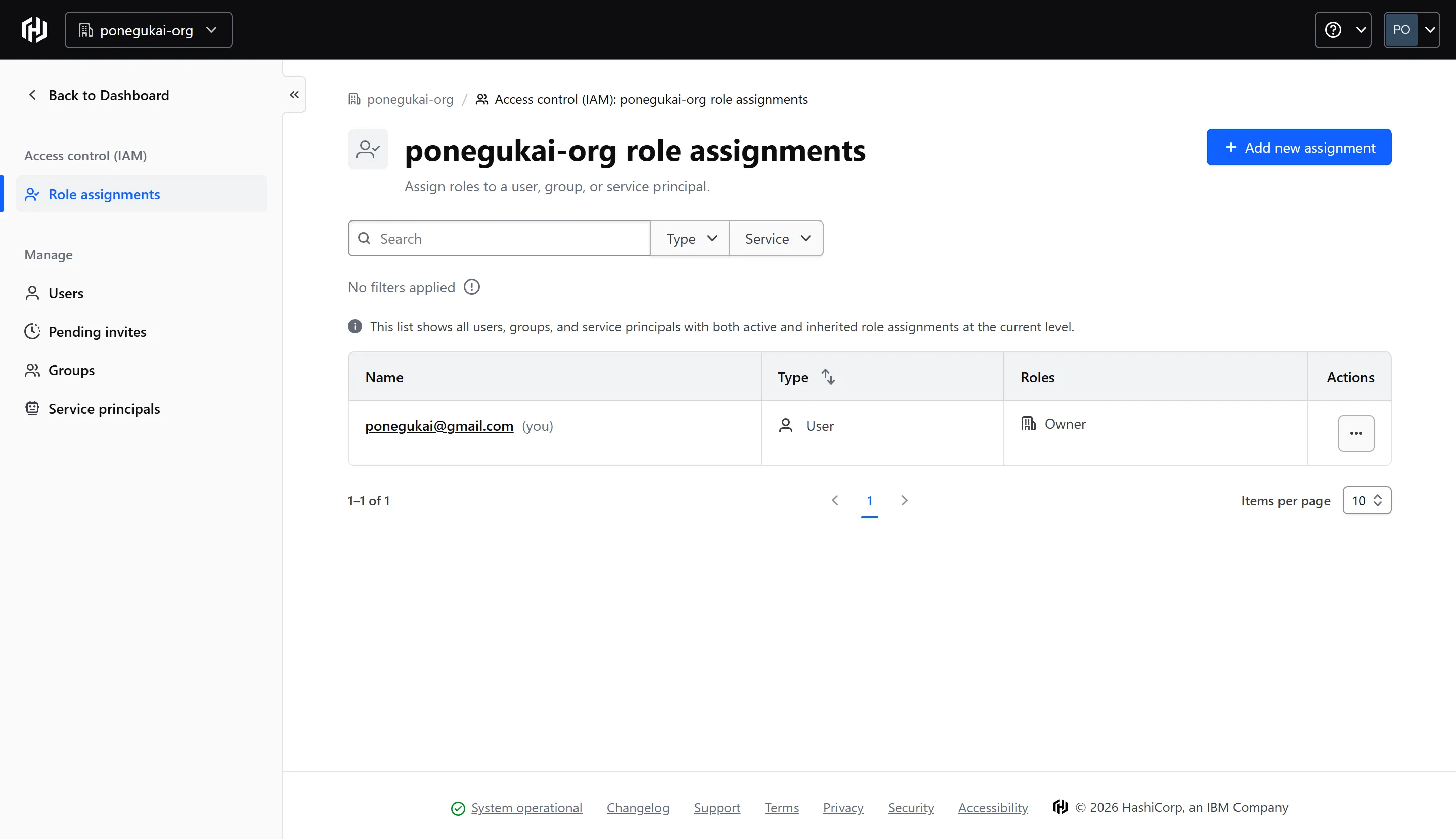This screenshot has width=1456, height=839.
Task: Click the (you) label beside the email
Action: [537, 426]
